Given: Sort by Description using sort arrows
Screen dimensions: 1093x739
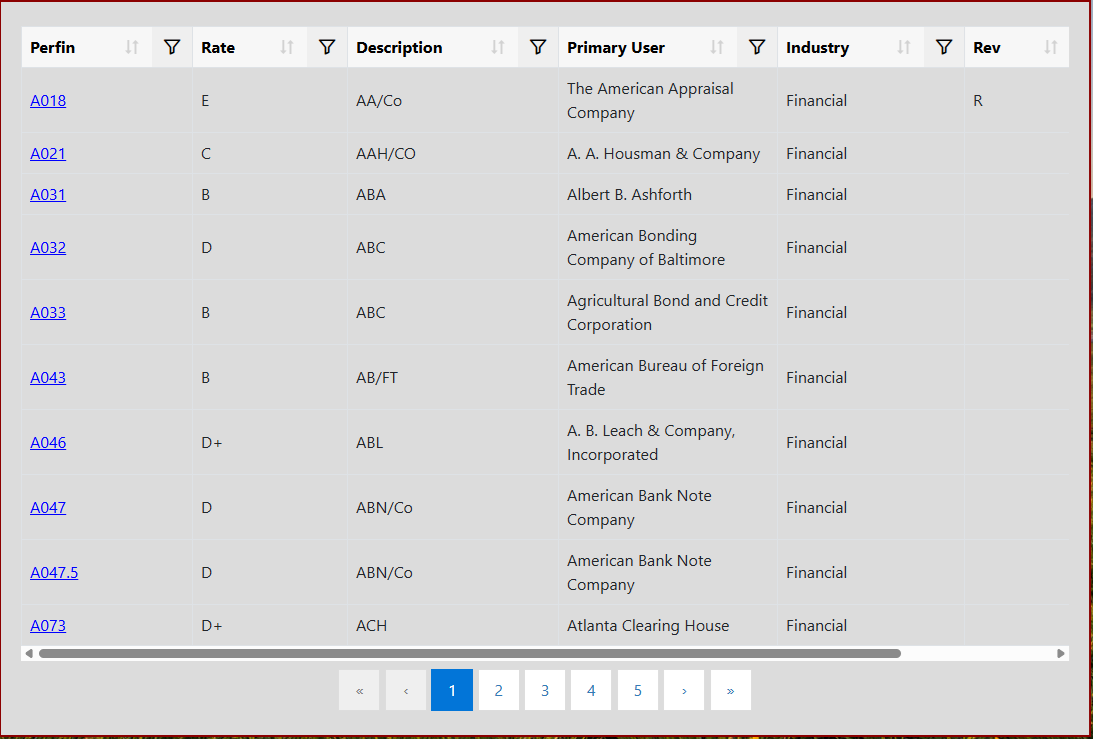Looking at the screenshot, I should point(498,47).
